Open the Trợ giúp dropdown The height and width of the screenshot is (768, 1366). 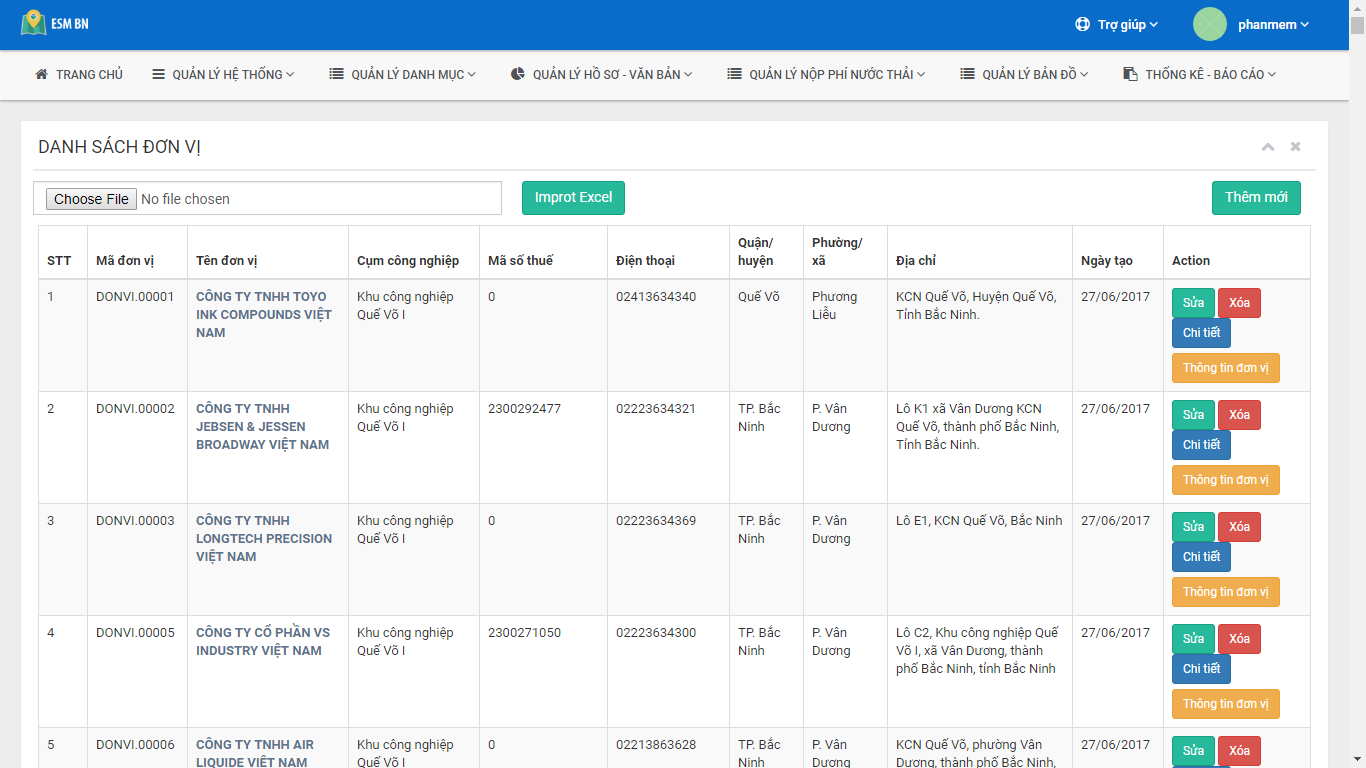point(1116,25)
